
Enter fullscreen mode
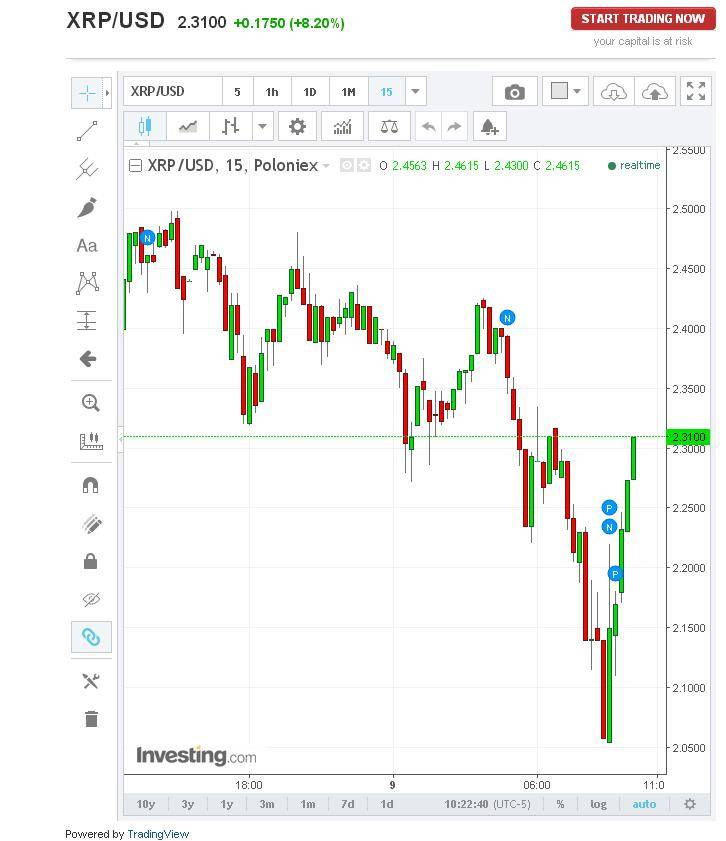(696, 91)
